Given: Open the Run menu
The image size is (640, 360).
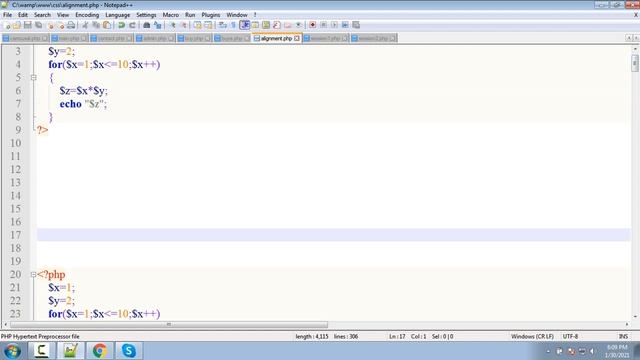Looking at the screenshot, I should (x=190, y=15).
